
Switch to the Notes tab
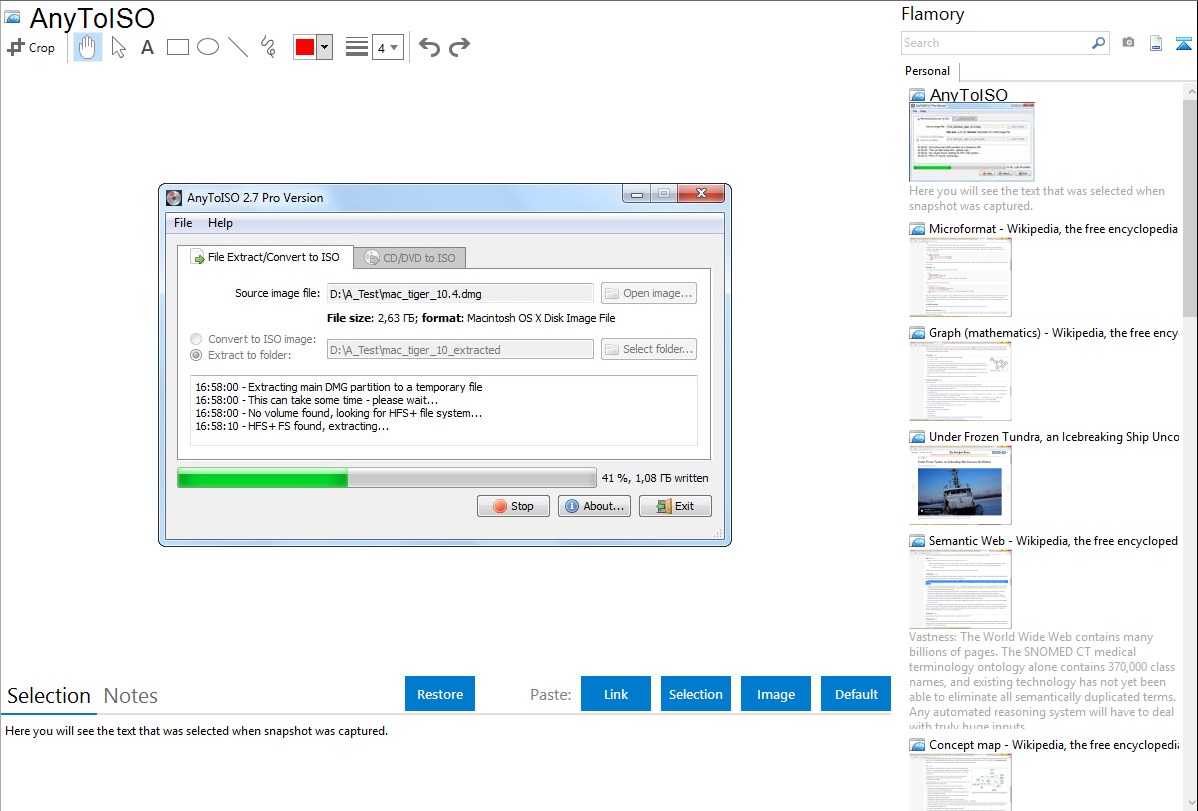click(x=131, y=696)
